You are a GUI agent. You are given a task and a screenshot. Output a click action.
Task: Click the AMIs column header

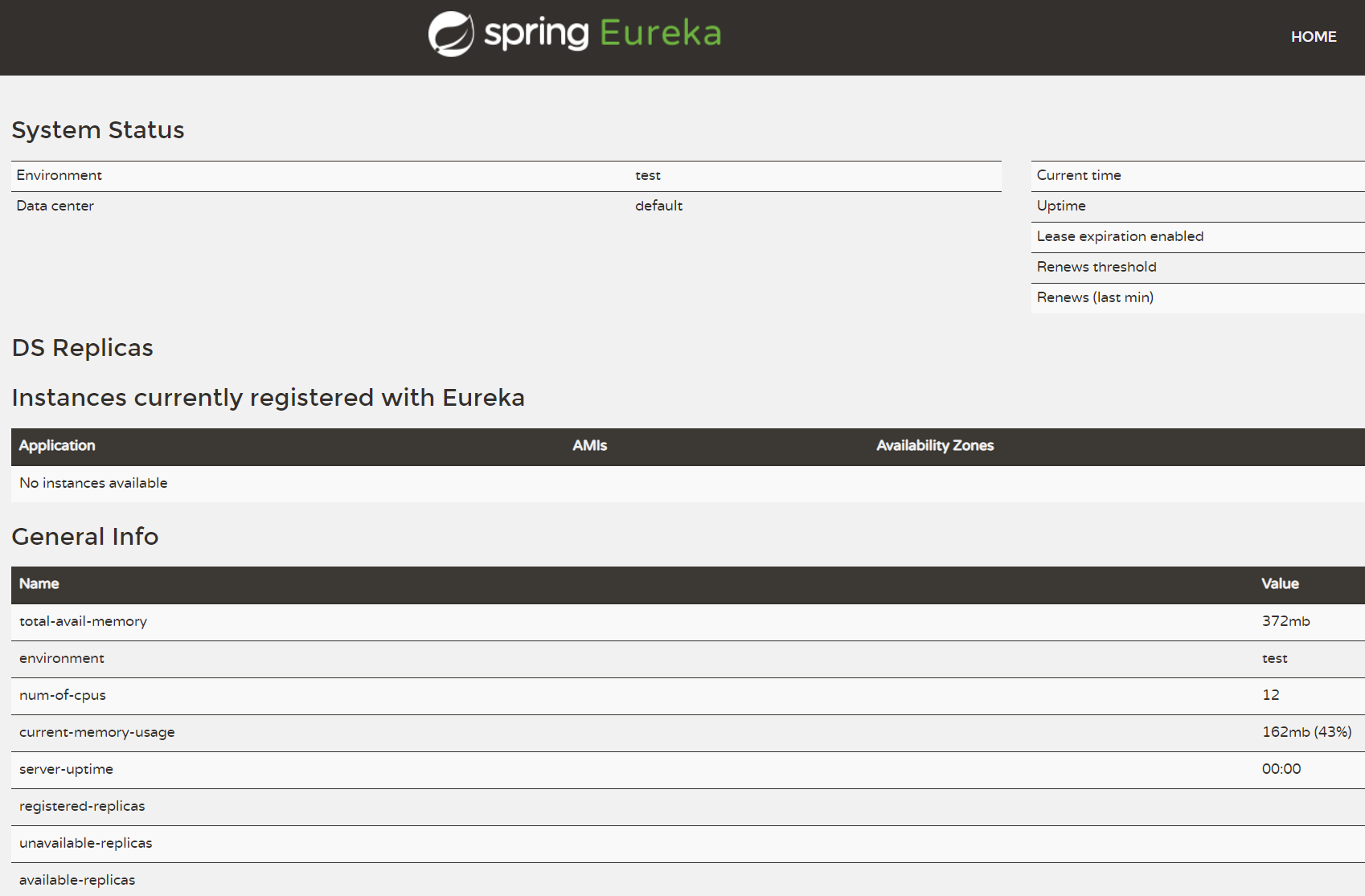click(590, 445)
